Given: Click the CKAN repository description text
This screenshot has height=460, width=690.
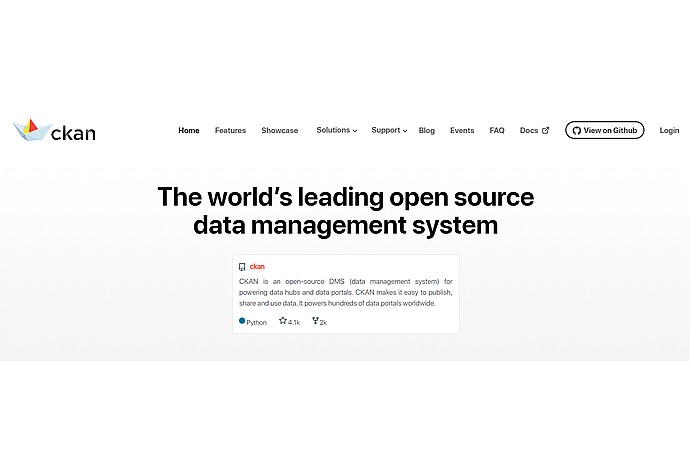Looking at the screenshot, I should point(346,292).
